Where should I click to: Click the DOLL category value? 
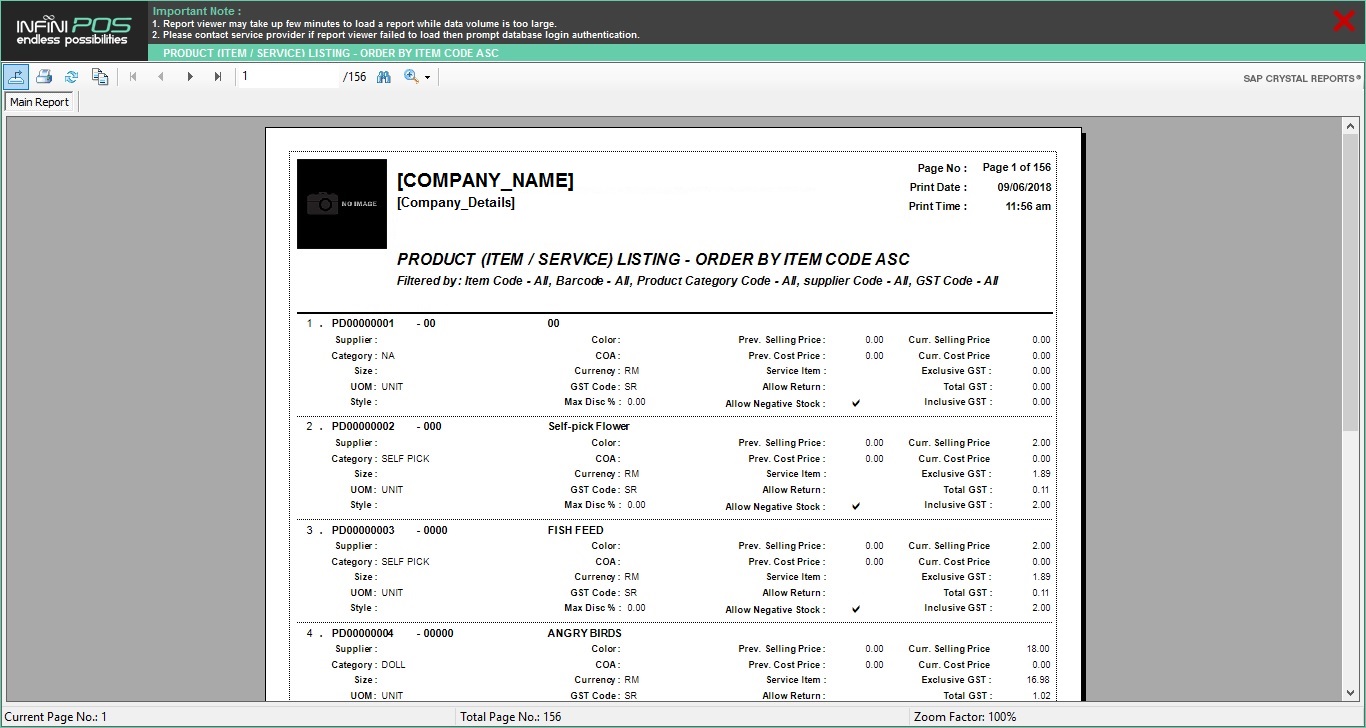click(x=394, y=665)
